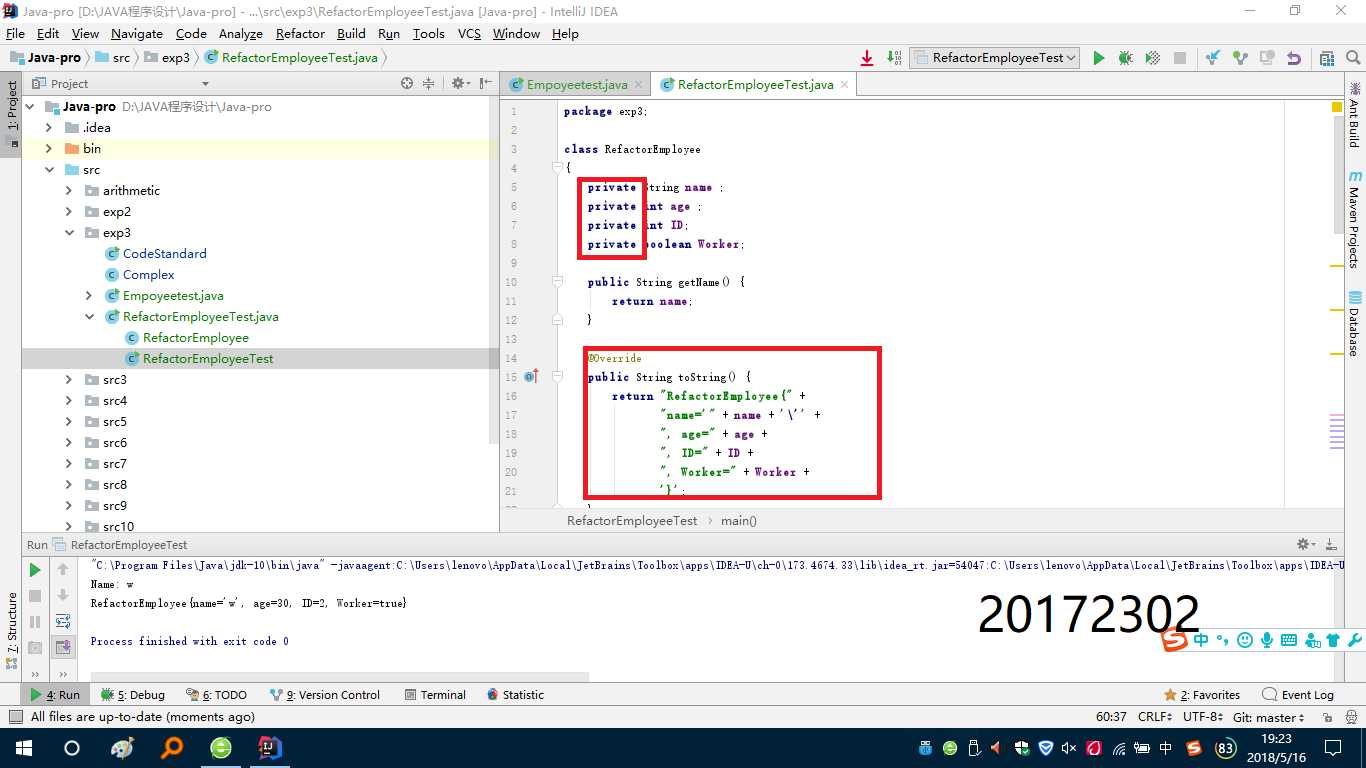Open Project panel gear settings dropdown
The height and width of the screenshot is (768, 1366).
(x=459, y=84)
